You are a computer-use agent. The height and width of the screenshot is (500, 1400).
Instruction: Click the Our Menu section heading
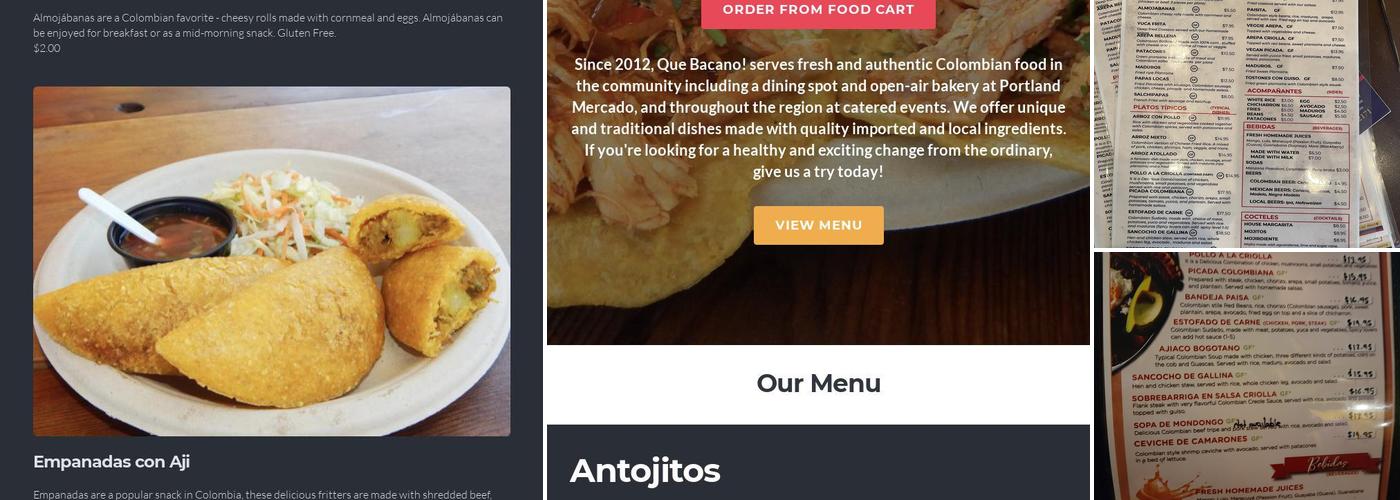(818, 383)
